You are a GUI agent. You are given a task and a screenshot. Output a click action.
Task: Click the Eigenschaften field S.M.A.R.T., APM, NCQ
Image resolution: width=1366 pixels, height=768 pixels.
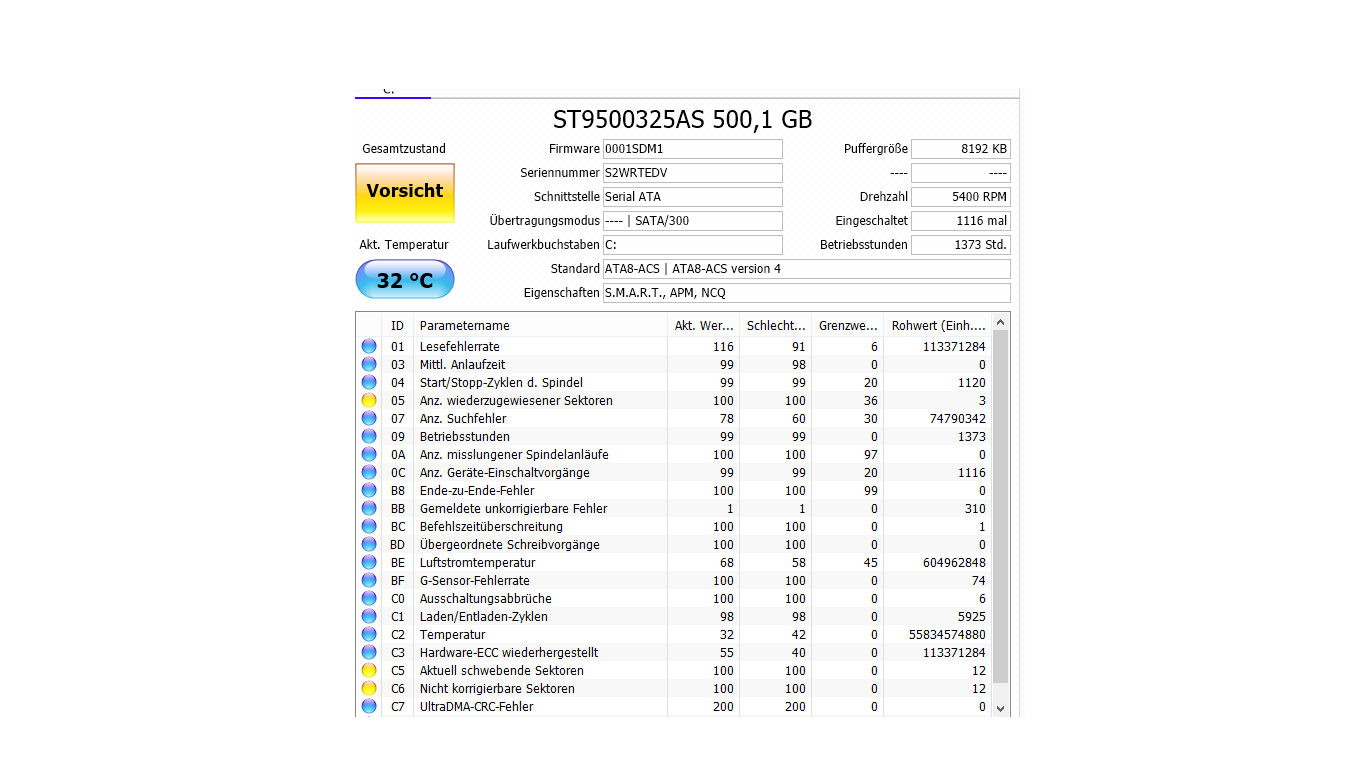coord(806,293)
